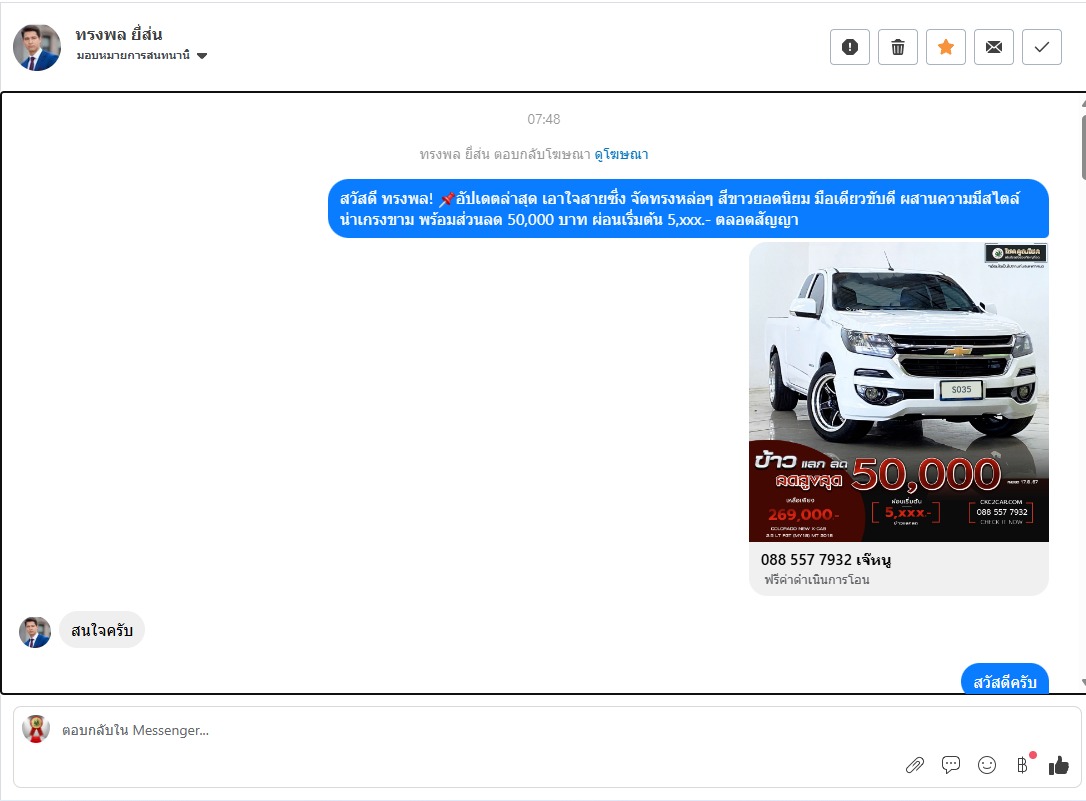The height and width of the screenshot is (801, 1086).
Task: Click the ดูโฆษณา link
Action: pyautogui.click(x=621, y=154)
